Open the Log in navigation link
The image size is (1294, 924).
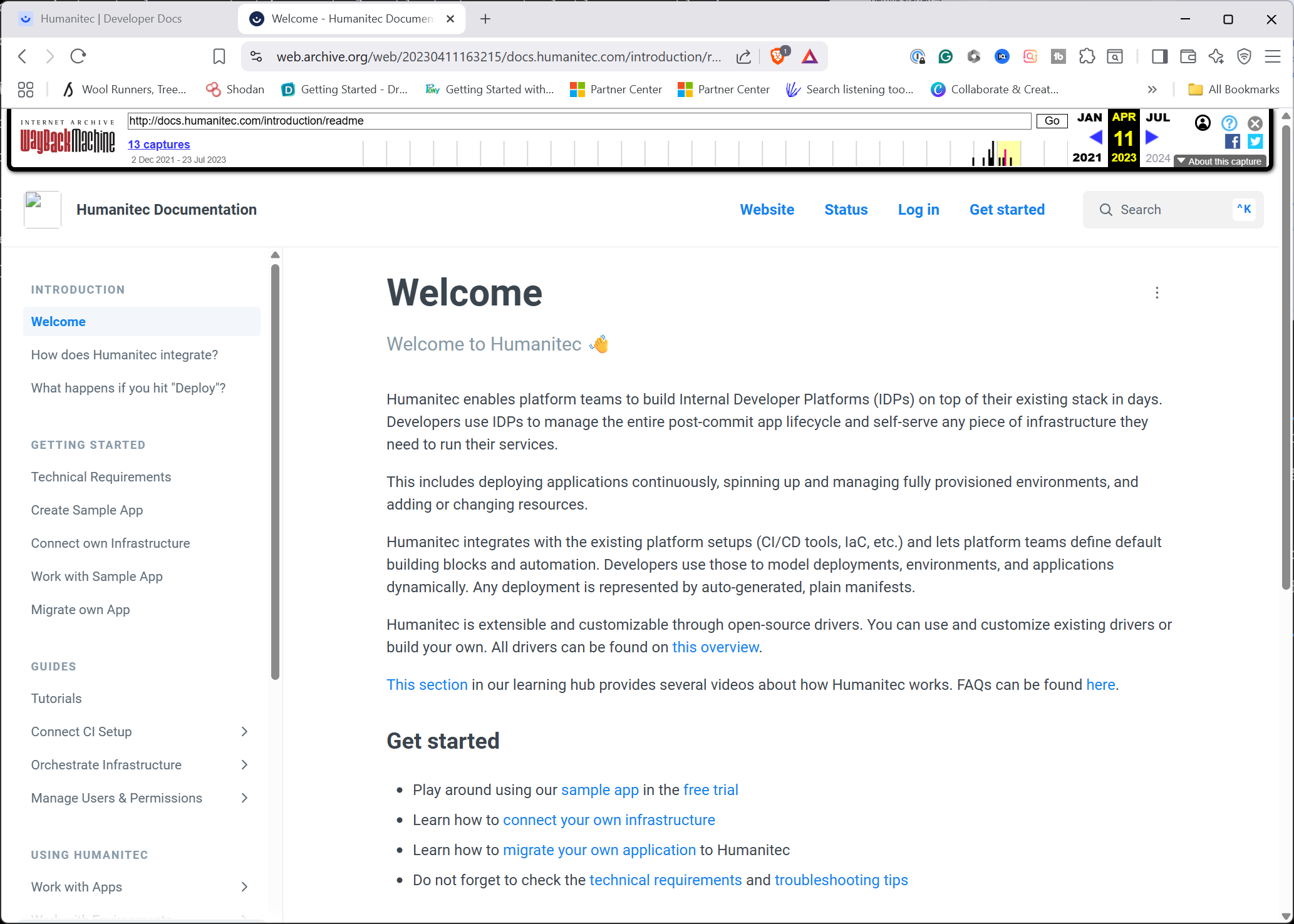918,210
